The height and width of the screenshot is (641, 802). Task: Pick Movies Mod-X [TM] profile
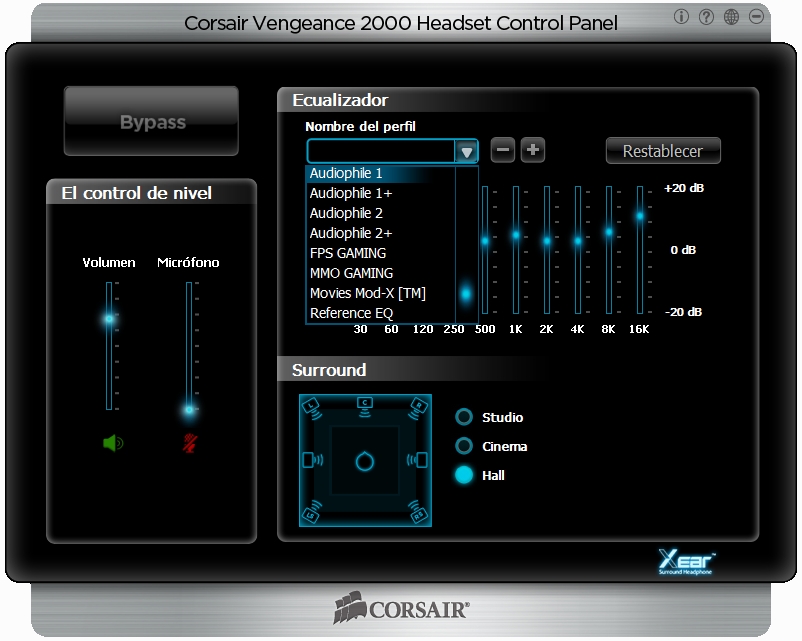tap(380, 293)
